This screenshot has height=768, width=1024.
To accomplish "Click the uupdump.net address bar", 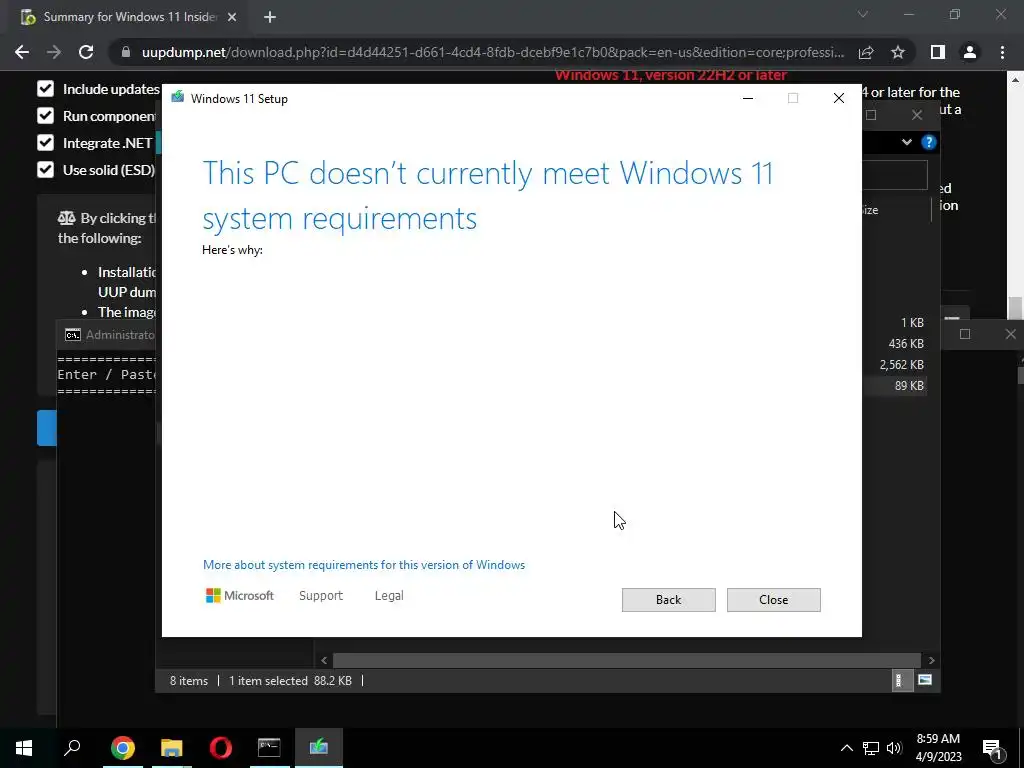I will coord(493,52).
